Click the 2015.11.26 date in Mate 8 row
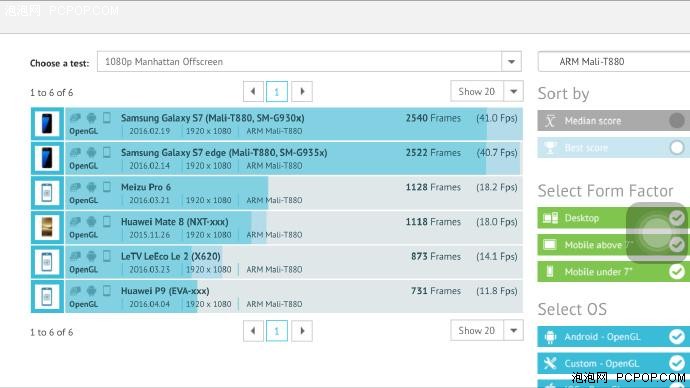Viewport: 690px width, 388px height. click(150, 235)
